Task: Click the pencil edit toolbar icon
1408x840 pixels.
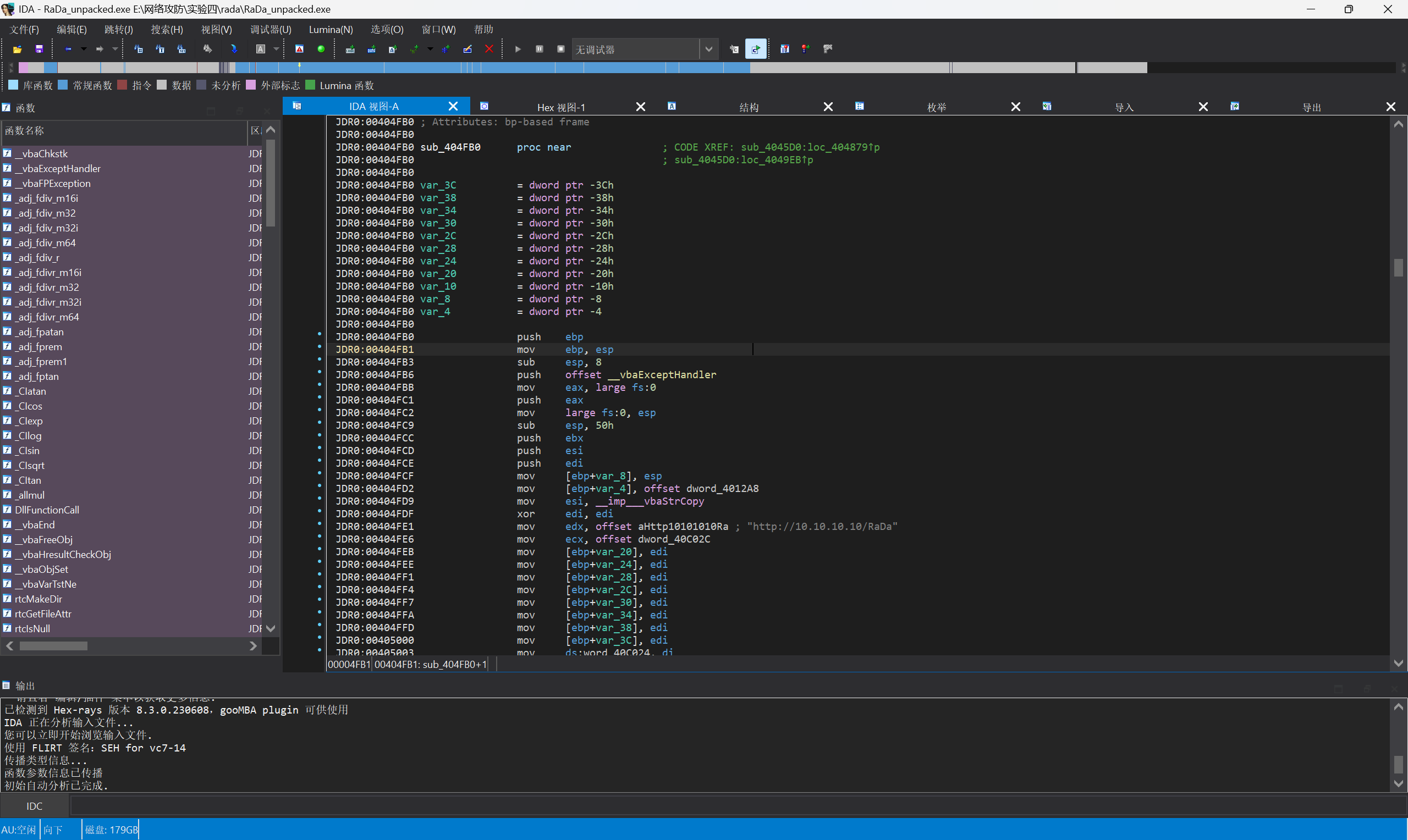Action: [468, 49]
